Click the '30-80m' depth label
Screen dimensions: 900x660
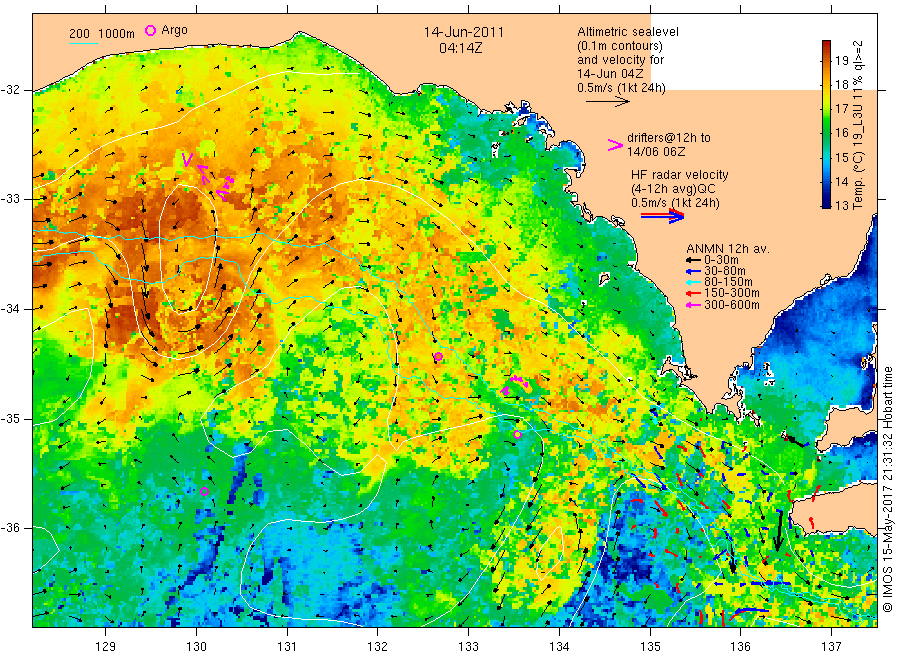(x=725, y=271)
